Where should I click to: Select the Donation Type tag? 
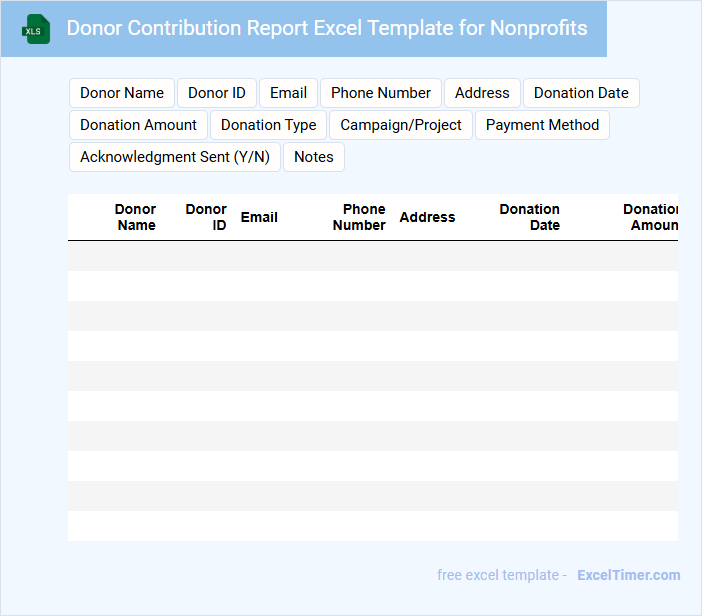(268, 125)
